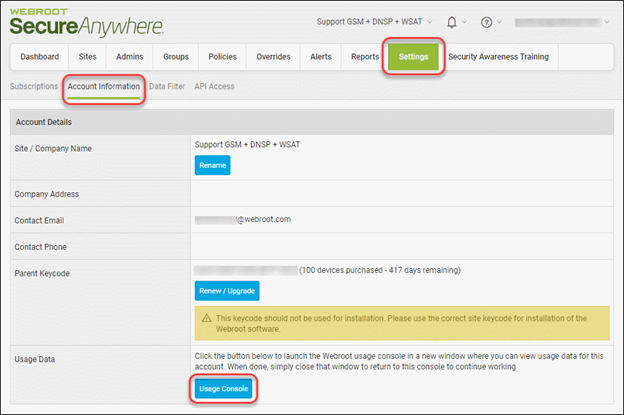Image resolution: width=624 pixels, height=415 pixels.
Task: Open the Dashboard tab
Action: coord(40,57)
